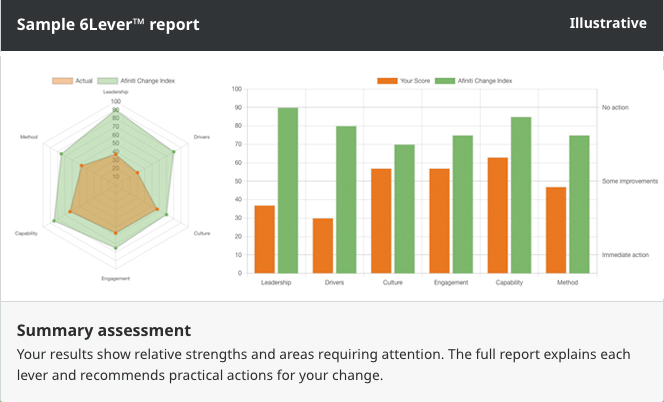The image size is (664, 402).
Task: Click 'Method' label below the bar chart
Action: click(x=567, y=283)
